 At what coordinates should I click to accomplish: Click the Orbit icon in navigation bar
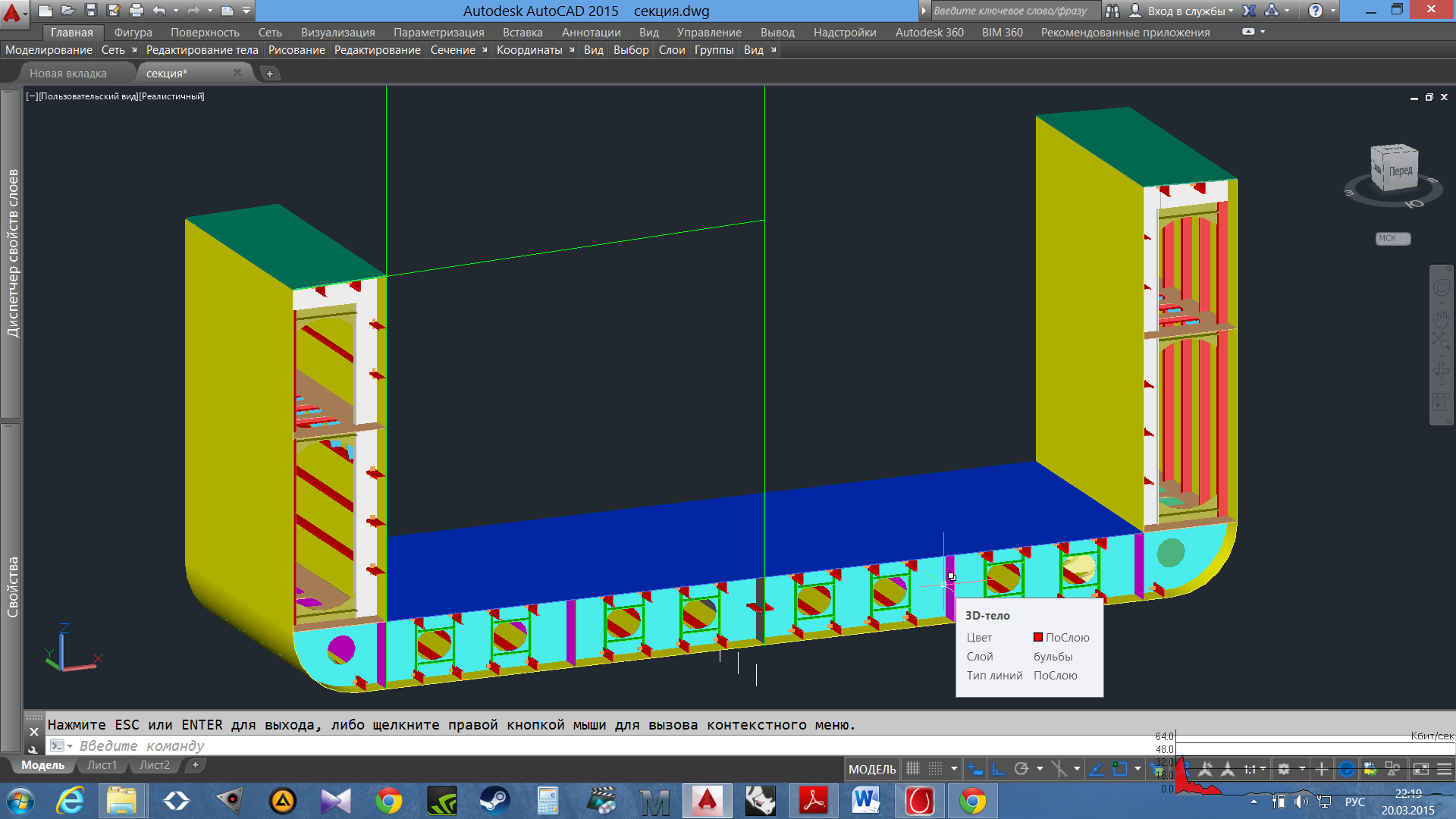(1441, 371)
